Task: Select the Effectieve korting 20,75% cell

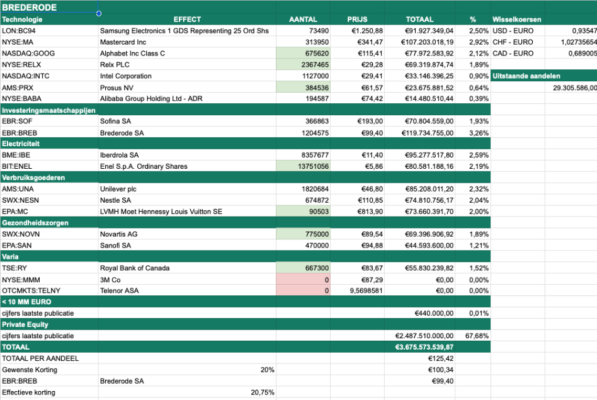Action: point(187,392)
